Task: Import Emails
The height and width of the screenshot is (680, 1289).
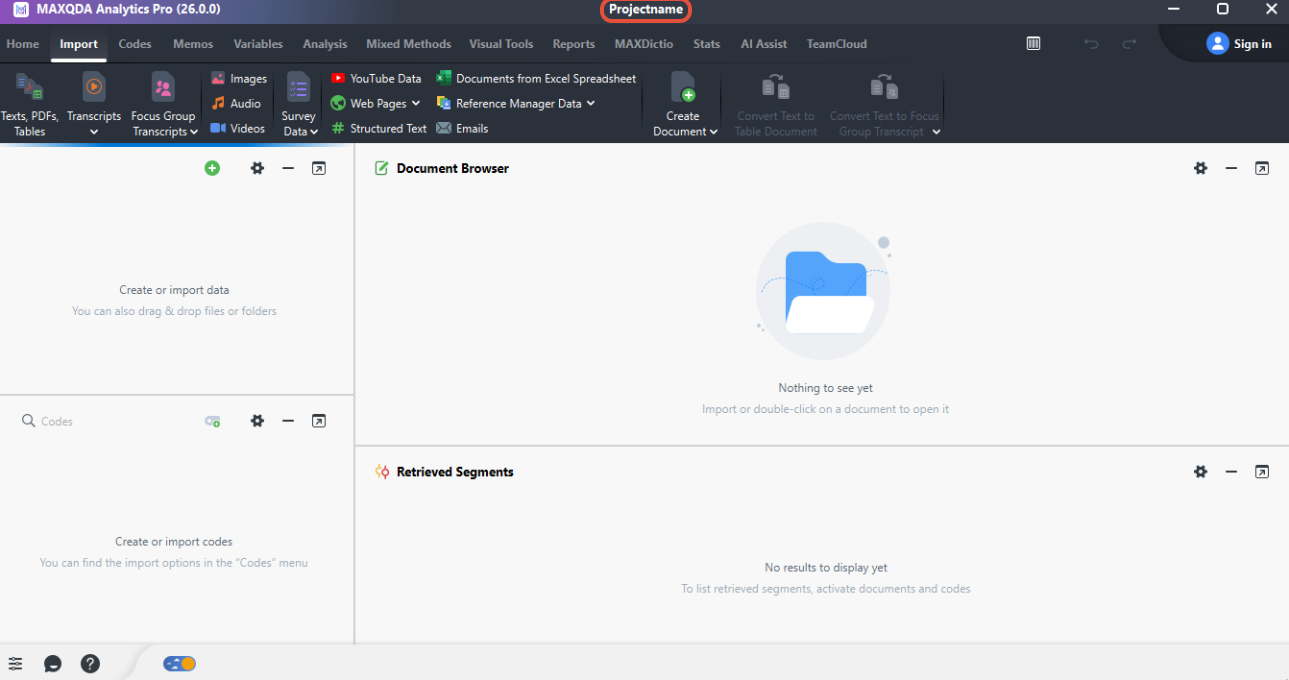Action: click(462, 129)
